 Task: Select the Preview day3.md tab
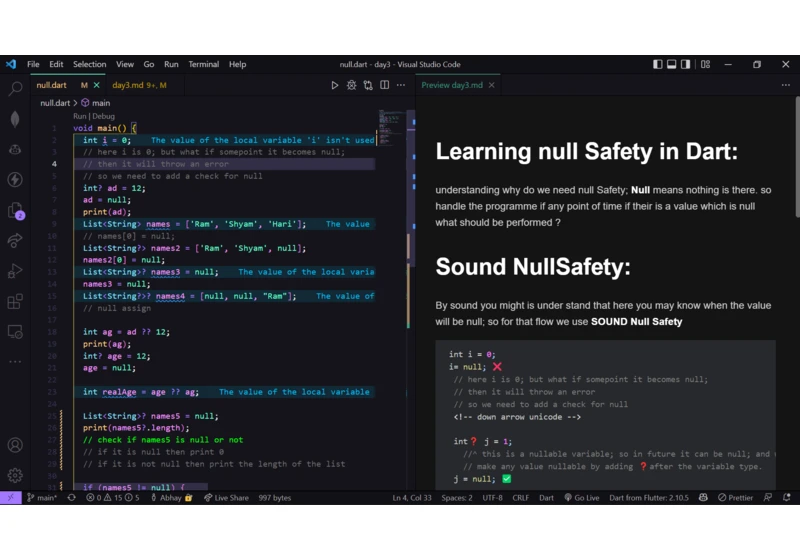pyautogui.click(x=452, y=85)
